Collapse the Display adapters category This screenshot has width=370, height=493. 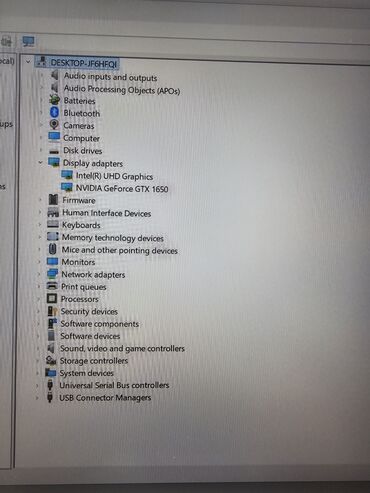[x=41, y=162]
